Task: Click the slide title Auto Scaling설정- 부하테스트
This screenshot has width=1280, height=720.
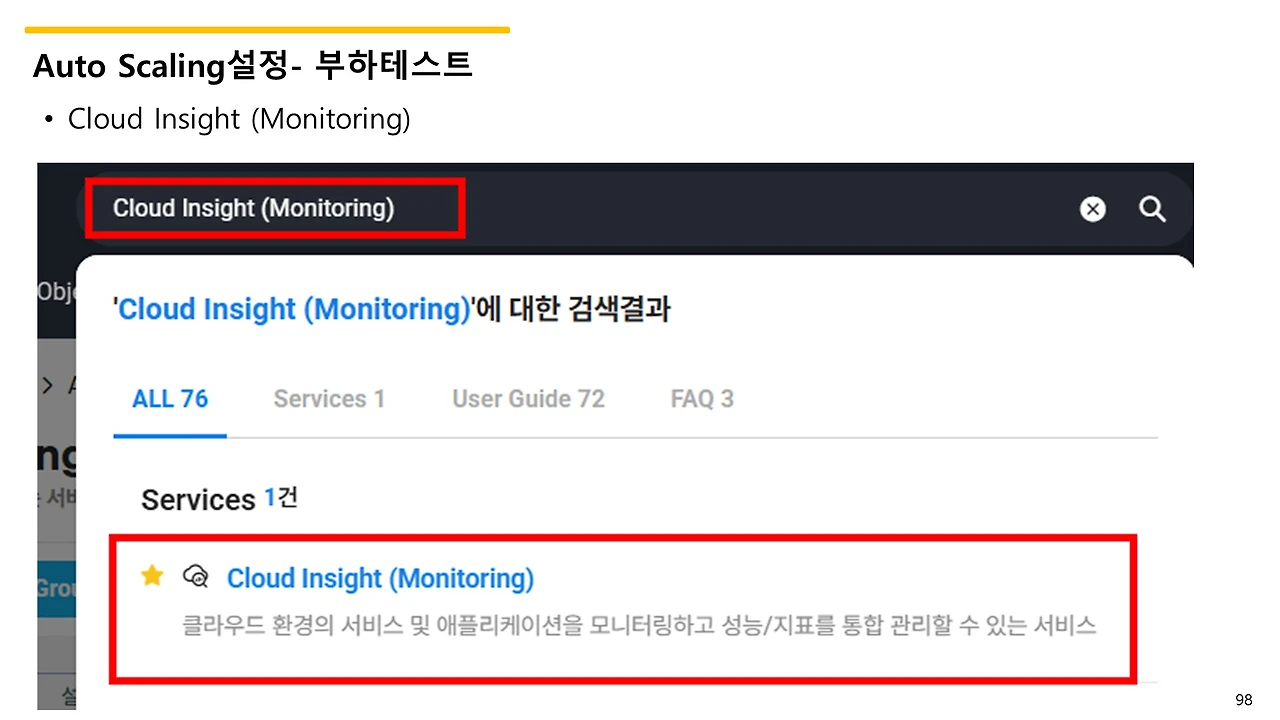Action: [x=252, y=66]
